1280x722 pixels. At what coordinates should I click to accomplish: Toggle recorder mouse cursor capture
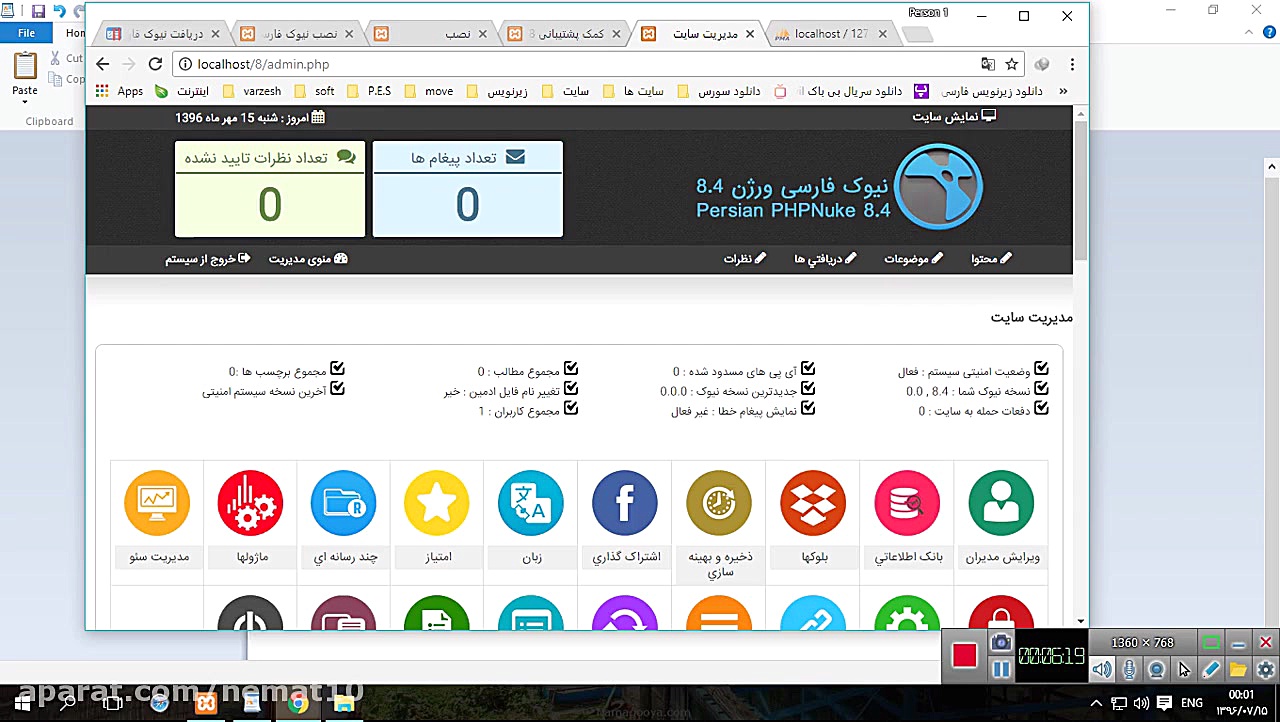[x=1184, y=670]
